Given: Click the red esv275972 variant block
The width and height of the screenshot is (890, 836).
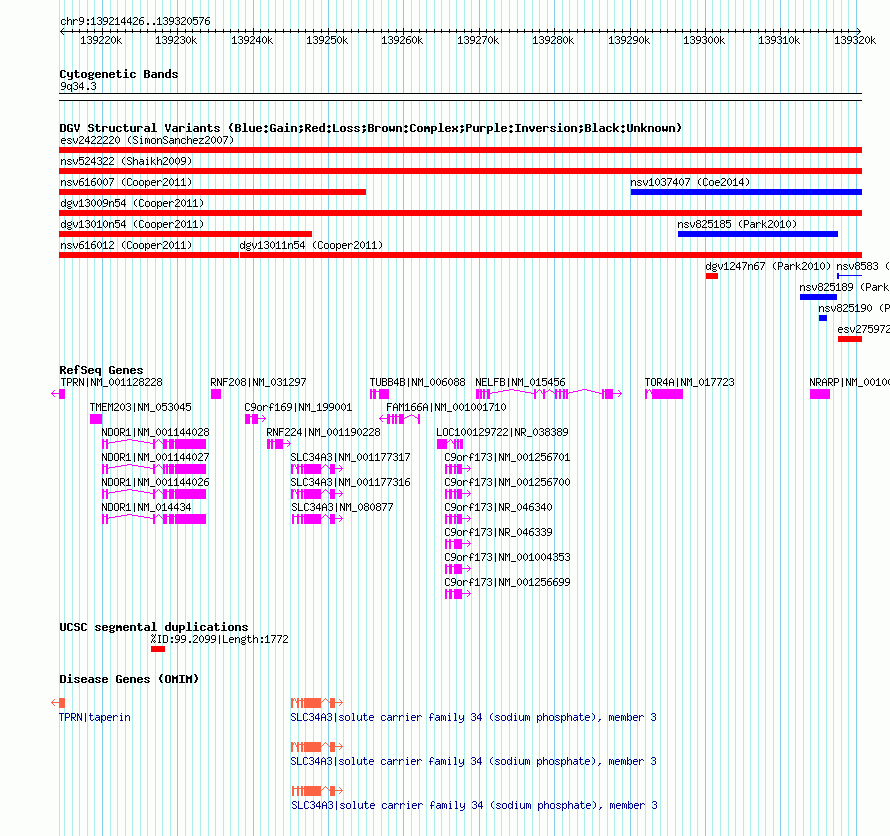Looking at the screenshot, I should pos(850,339).
